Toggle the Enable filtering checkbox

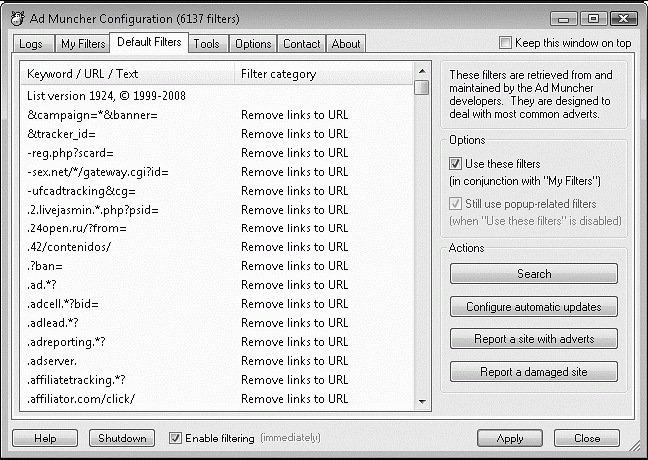click(x=175, y=438)
